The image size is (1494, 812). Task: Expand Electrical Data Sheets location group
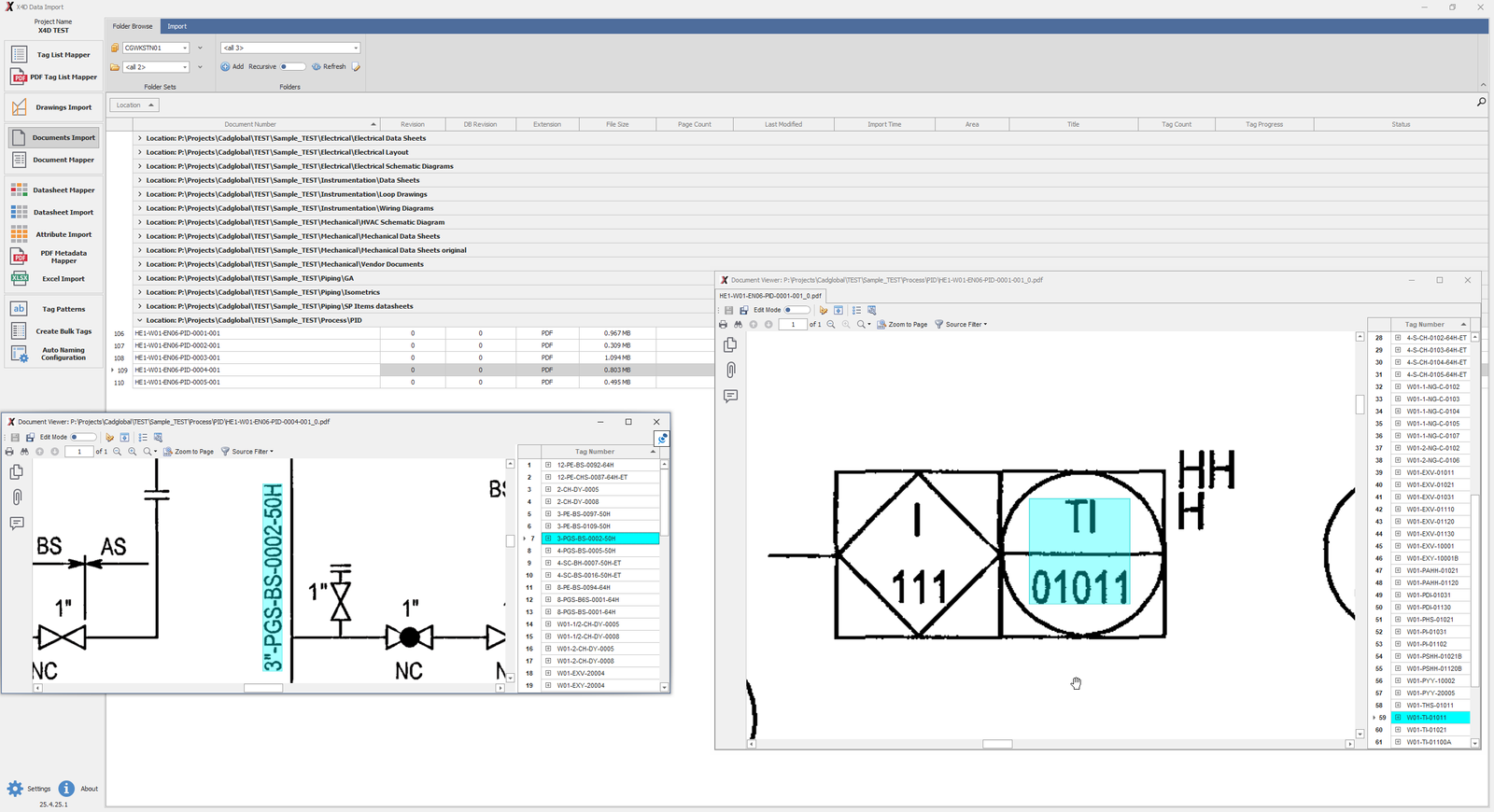140,138
